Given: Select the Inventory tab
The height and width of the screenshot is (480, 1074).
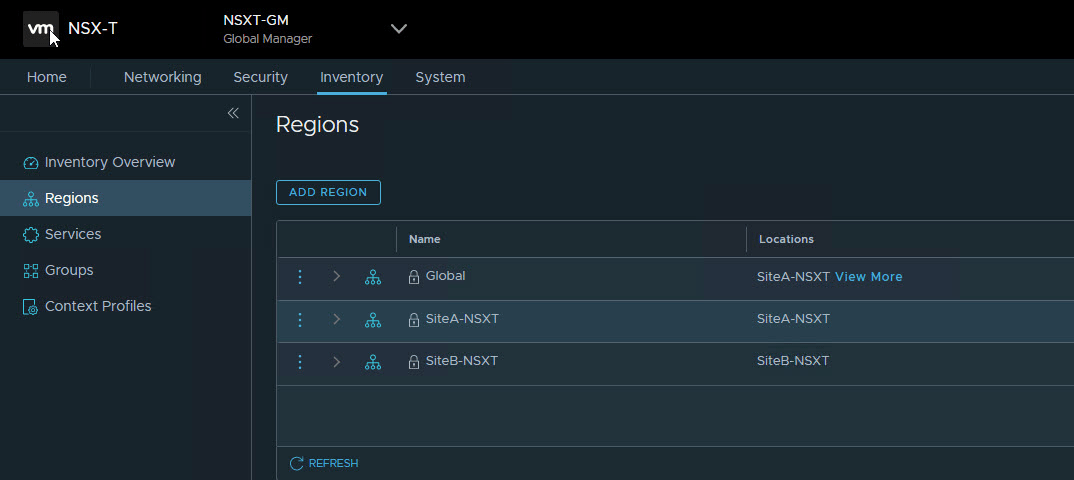Looking at the screenshot, I should (x=351, y=77).
